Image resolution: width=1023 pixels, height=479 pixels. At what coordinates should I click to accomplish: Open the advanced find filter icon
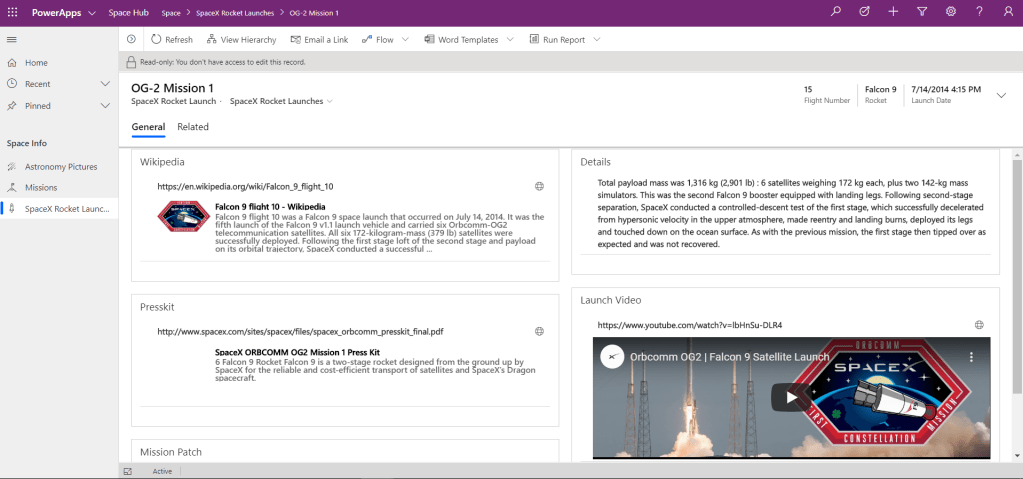point(922,12)
